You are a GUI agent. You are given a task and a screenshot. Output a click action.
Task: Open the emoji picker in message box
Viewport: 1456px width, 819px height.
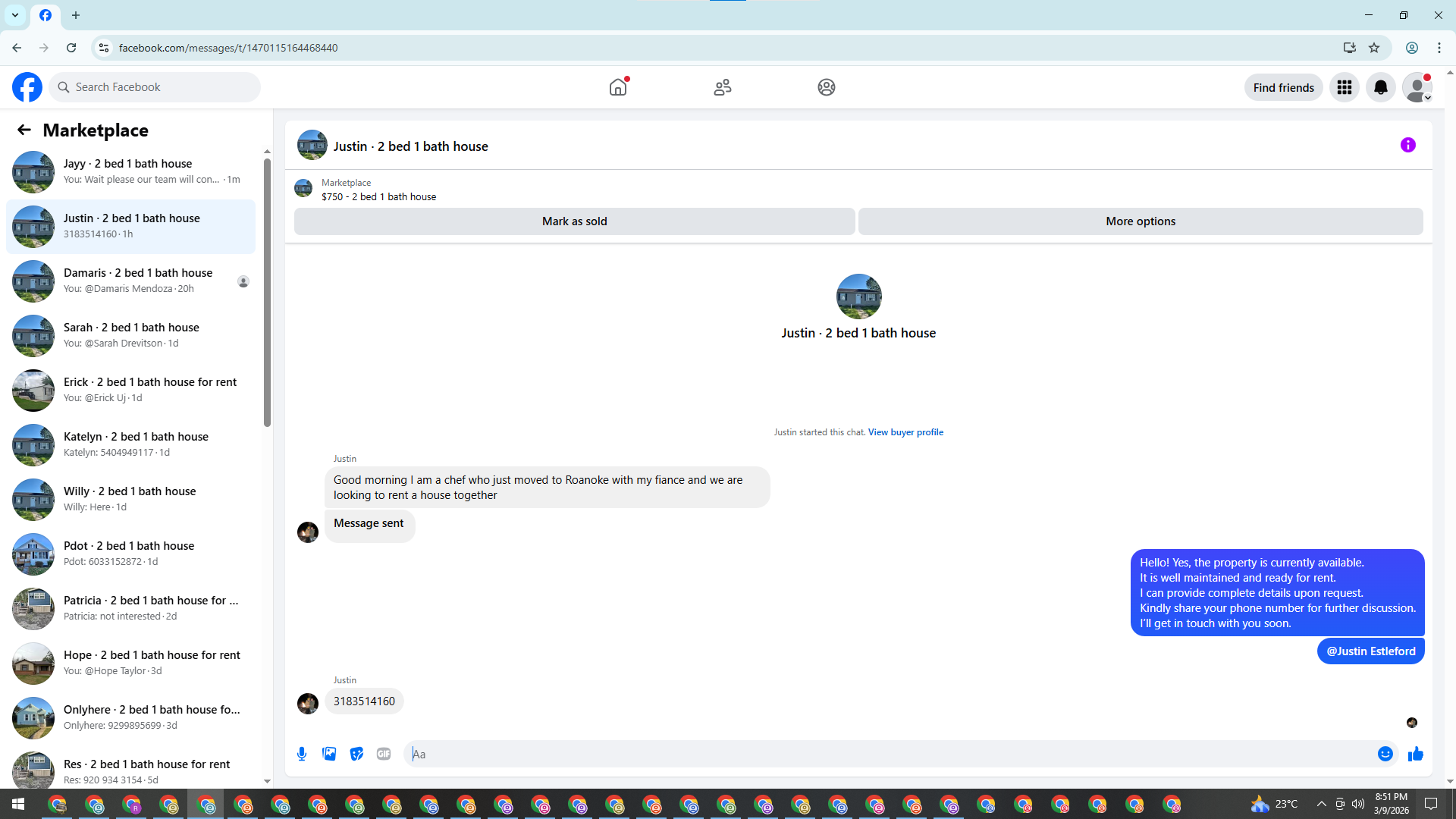pyautogui.click(x=1385, y=754)
